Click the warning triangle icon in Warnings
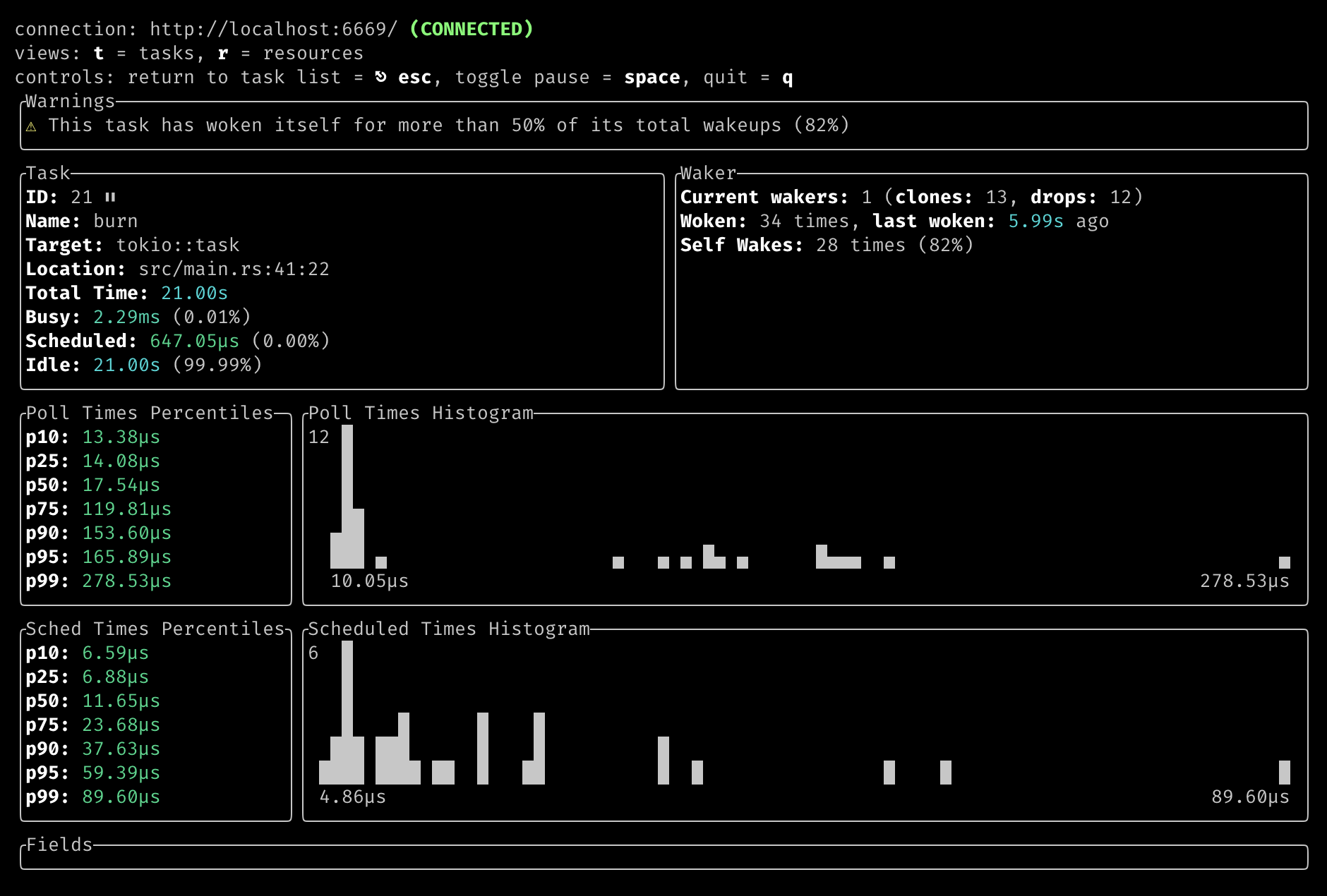This screenshot has height=896, width=1327. pos(31,126)
